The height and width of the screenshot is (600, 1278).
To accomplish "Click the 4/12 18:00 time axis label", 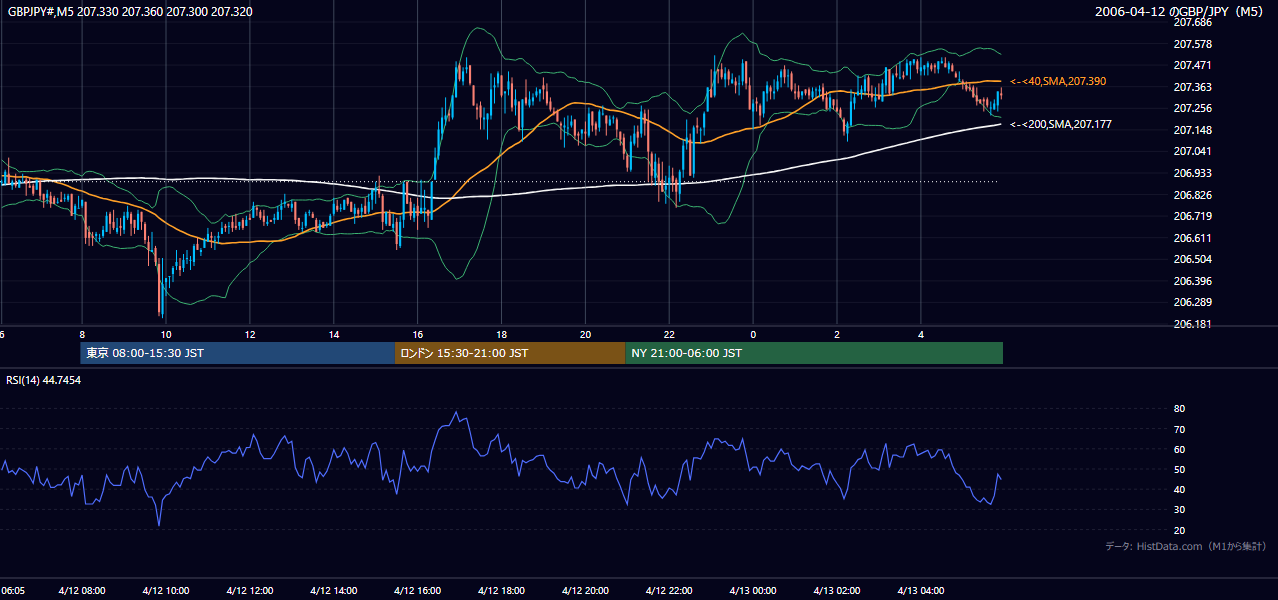I will tap(502, 591).
